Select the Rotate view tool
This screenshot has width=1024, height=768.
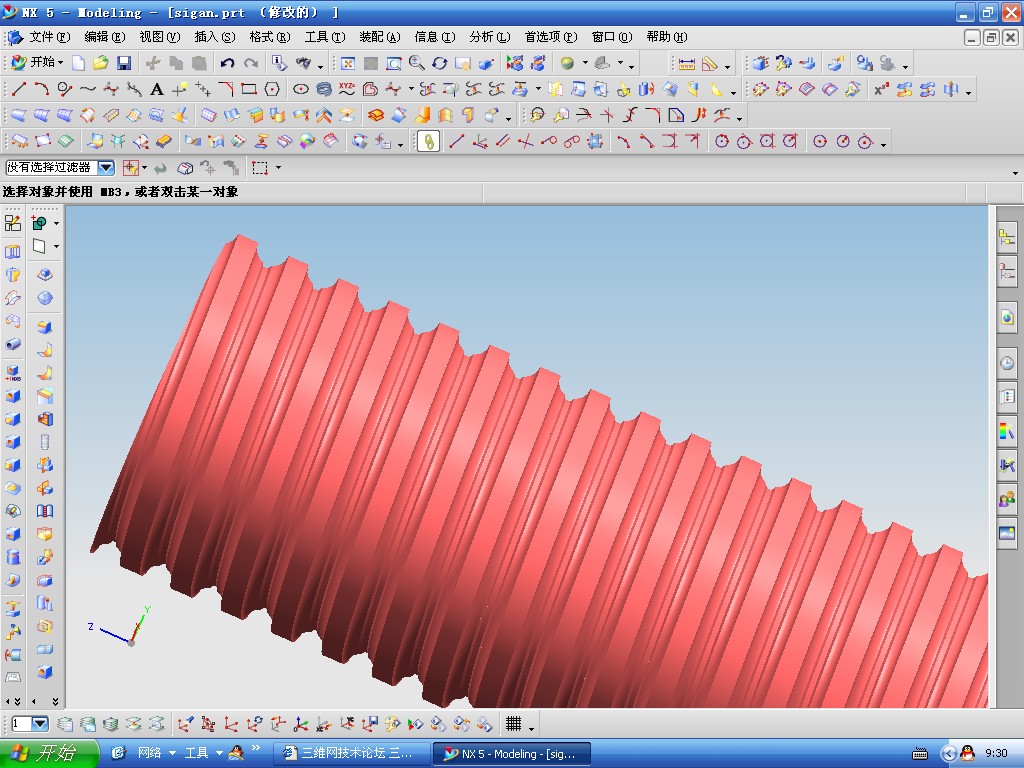pyautogui.click(x=440, y=63)
